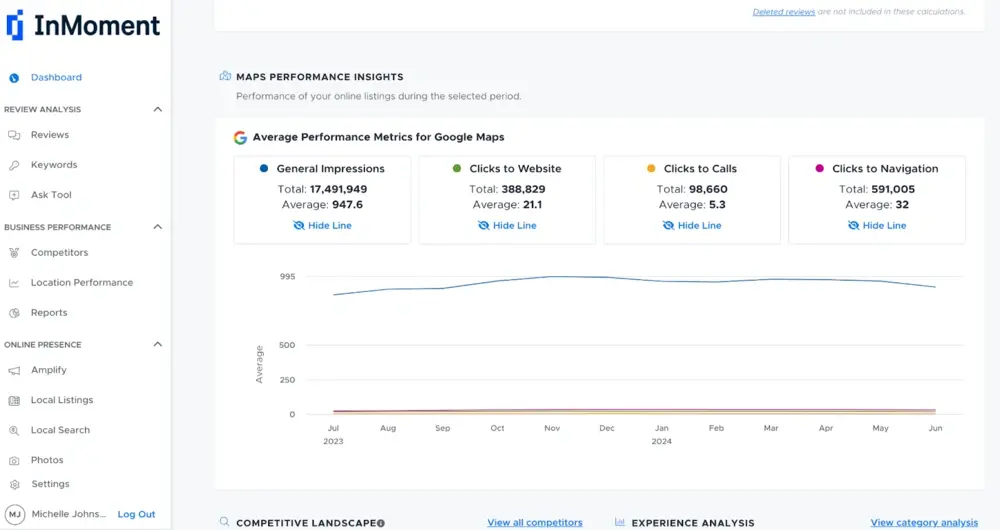Click the Settings gear icon
The image size is (1000, 530).
click(14, 484)
